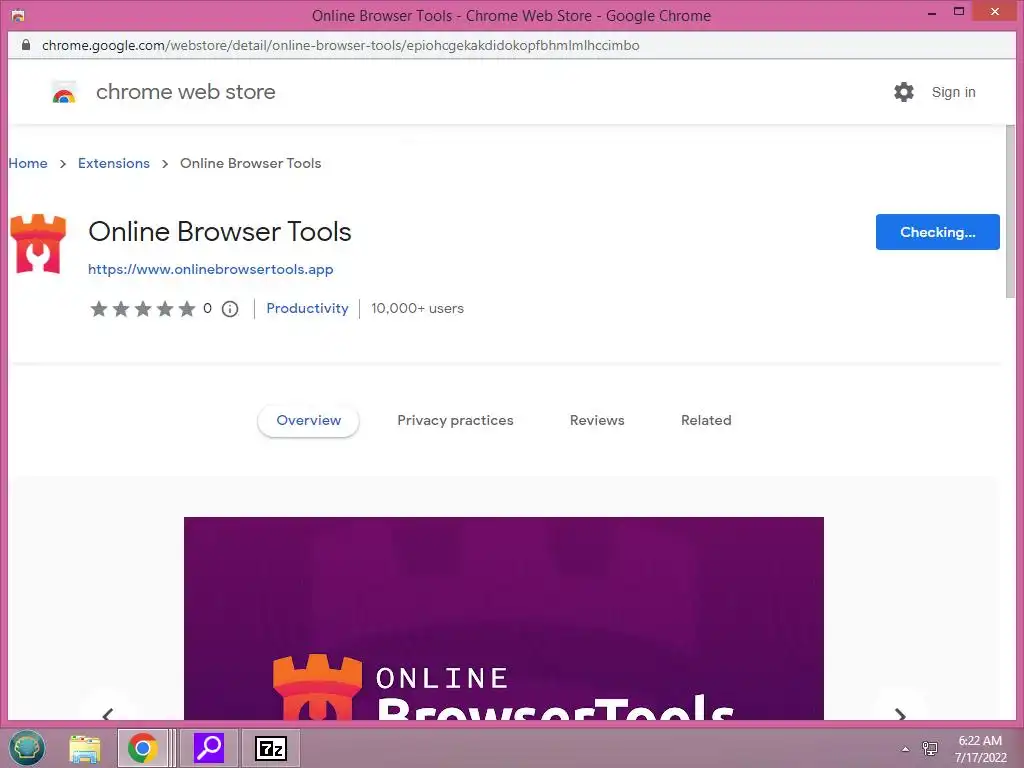Open File Explorer from the taskbar
Screen dimensions: 1024x768
(x=85, y=748)
